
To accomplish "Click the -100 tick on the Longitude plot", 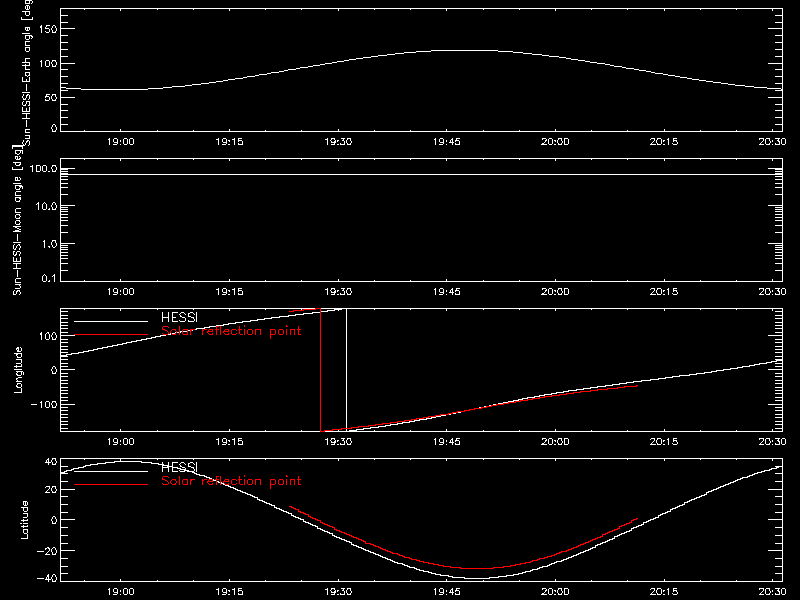I will [44, 404].
